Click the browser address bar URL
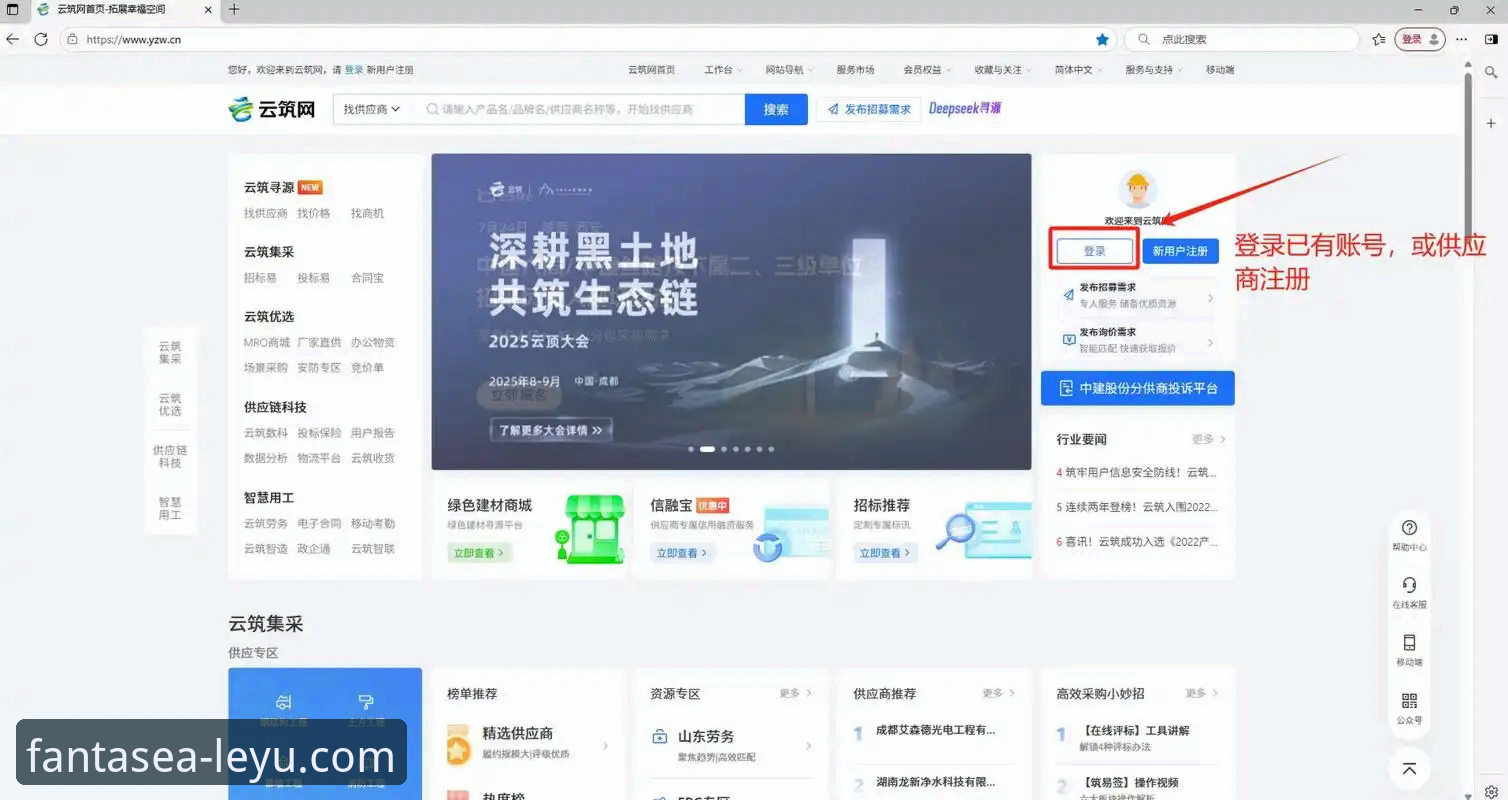This screenshot has height=800, width=1508. pyautogui.click(x=133, y=39)
